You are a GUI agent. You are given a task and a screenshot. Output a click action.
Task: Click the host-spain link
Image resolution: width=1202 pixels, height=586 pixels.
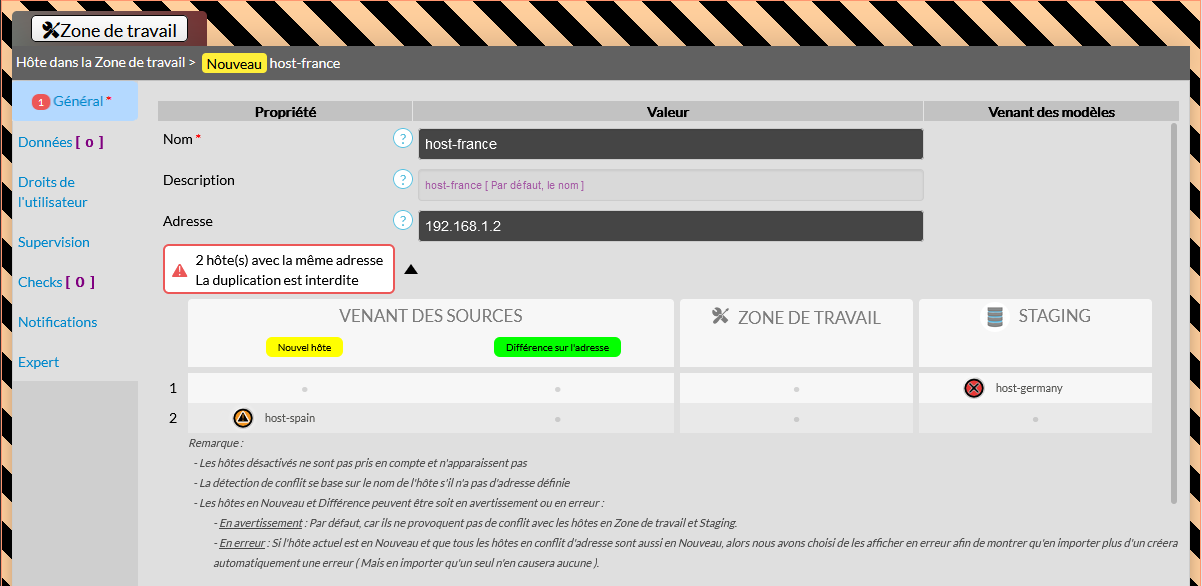[290, 418]
